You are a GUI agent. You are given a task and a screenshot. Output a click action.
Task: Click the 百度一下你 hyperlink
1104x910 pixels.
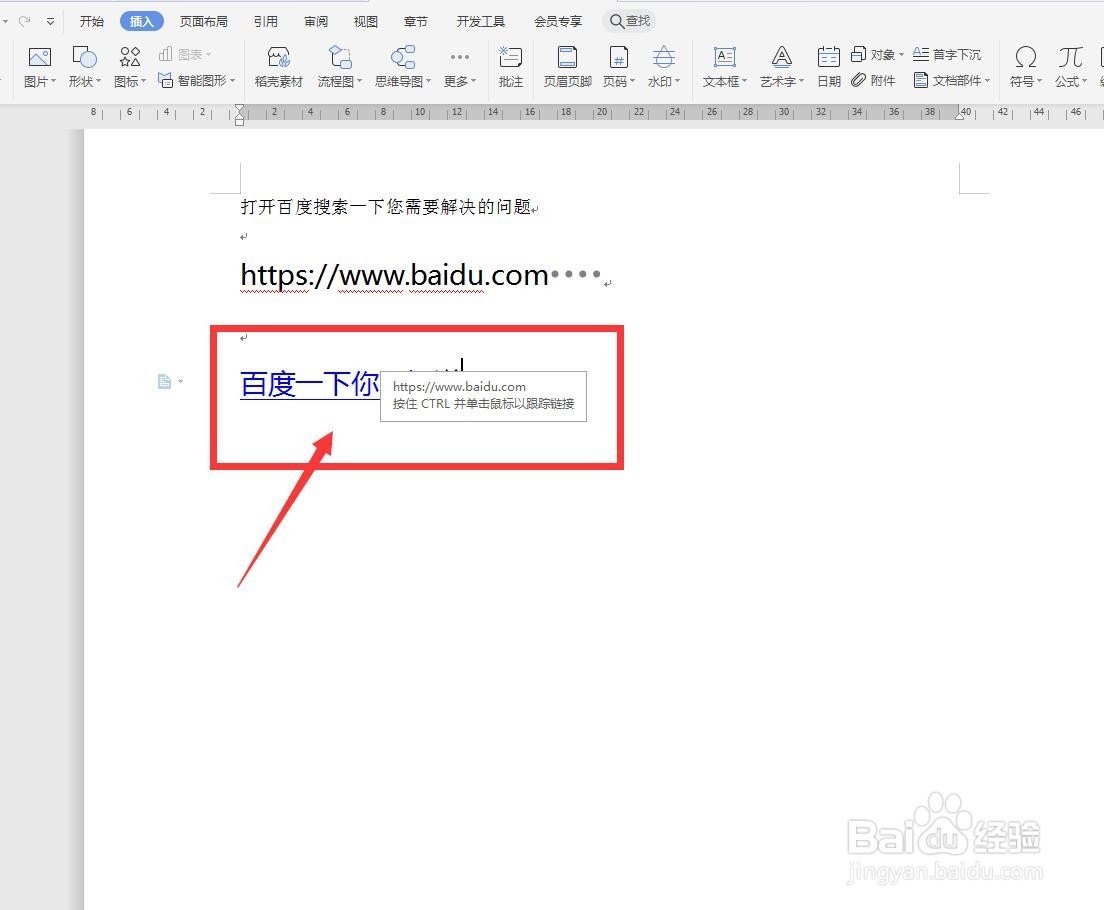point(310,385)
